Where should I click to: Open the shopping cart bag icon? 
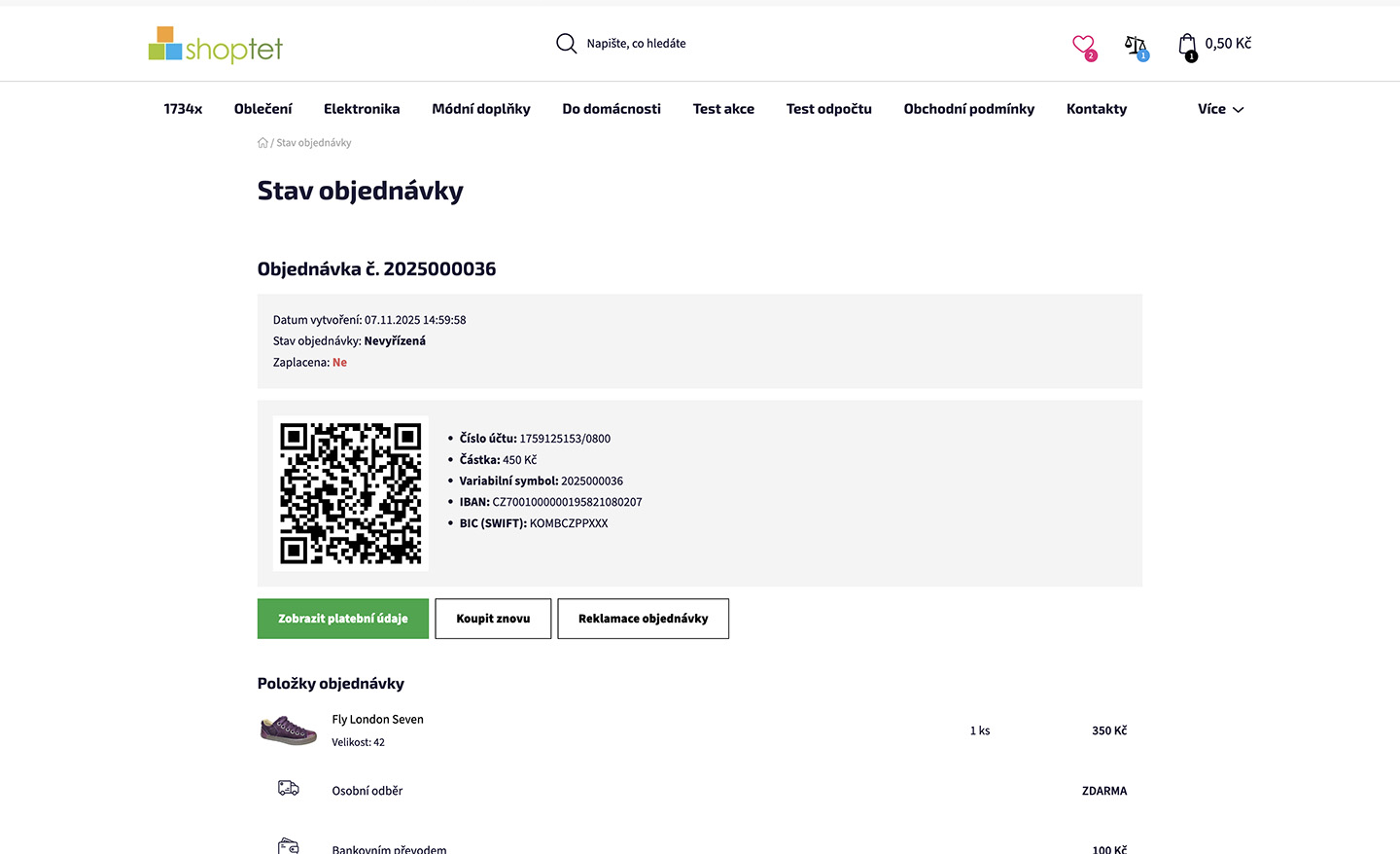1187,45
